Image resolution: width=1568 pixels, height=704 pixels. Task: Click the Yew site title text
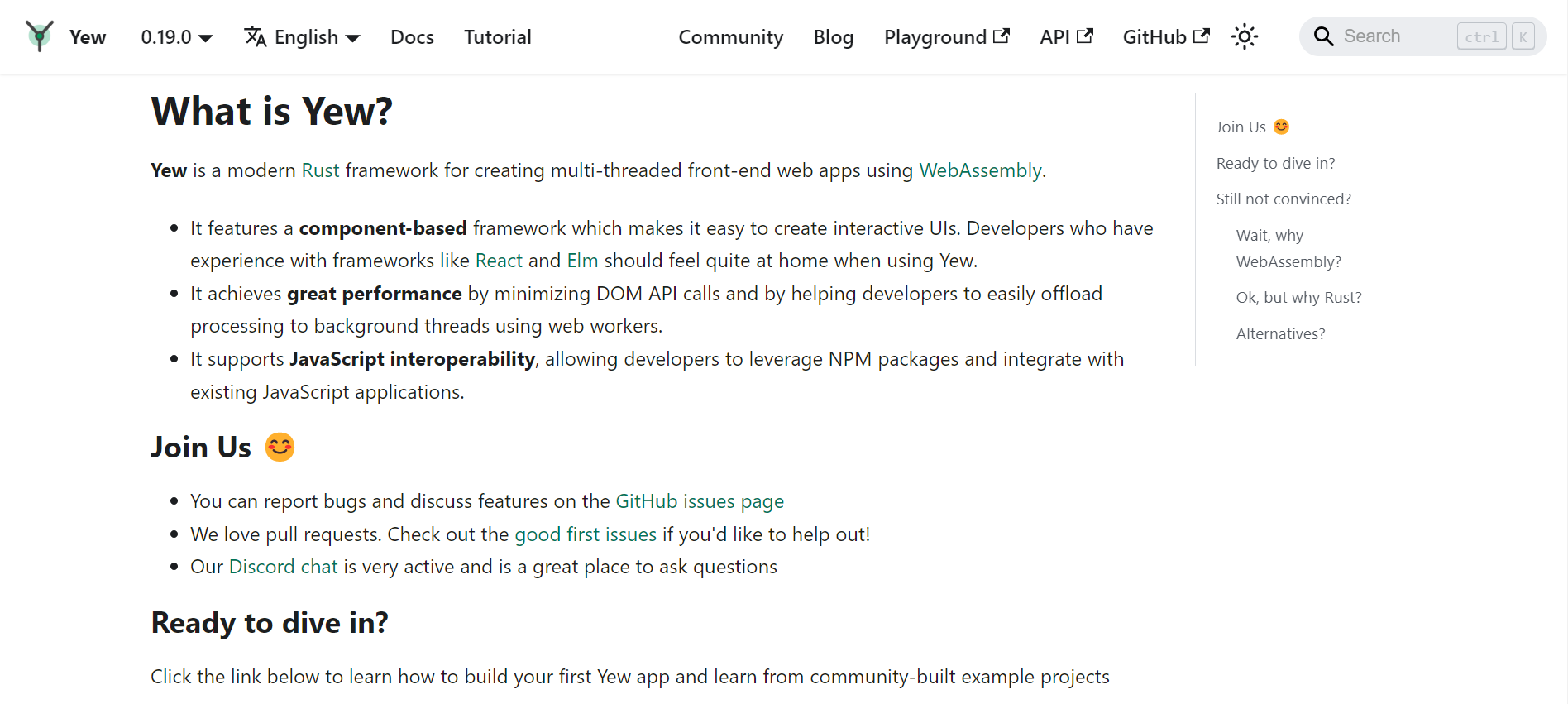tap(88, 37)
